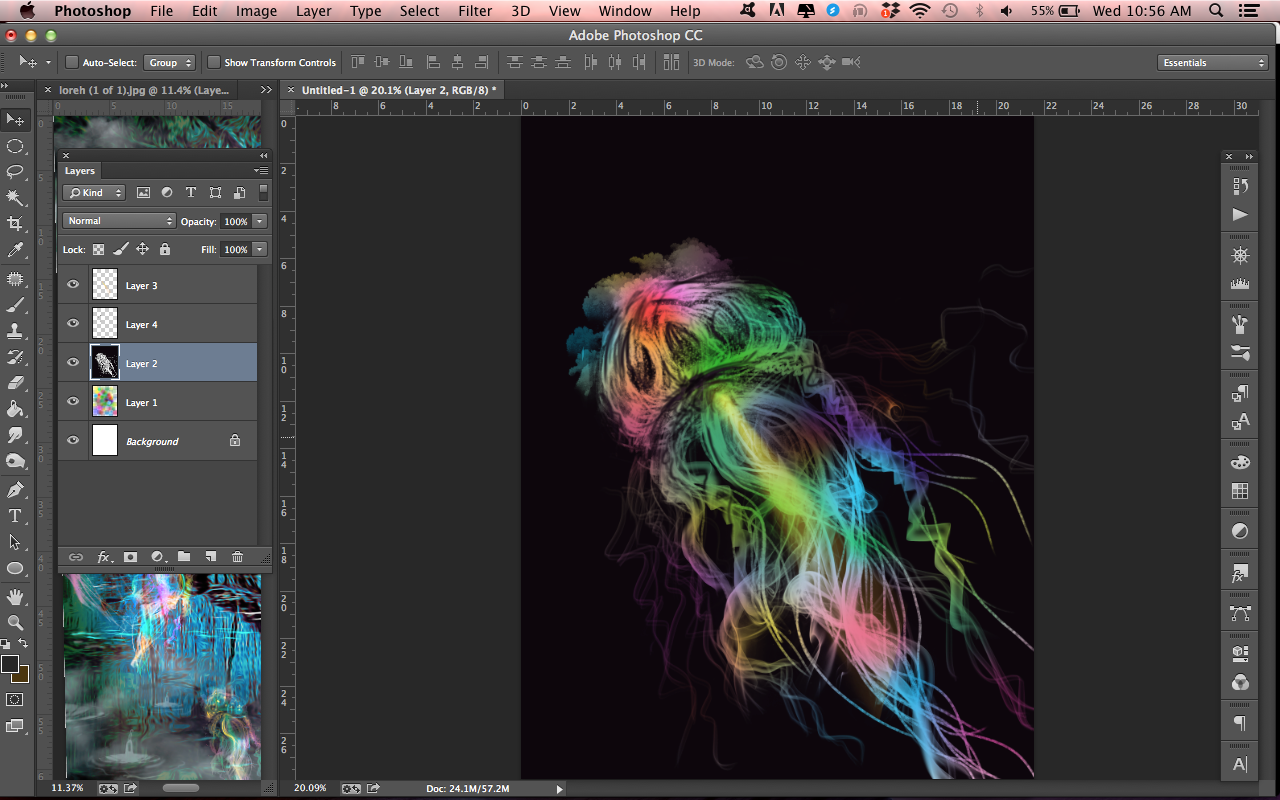Open the Essentials workspace dropdown

pos(1213,62)
